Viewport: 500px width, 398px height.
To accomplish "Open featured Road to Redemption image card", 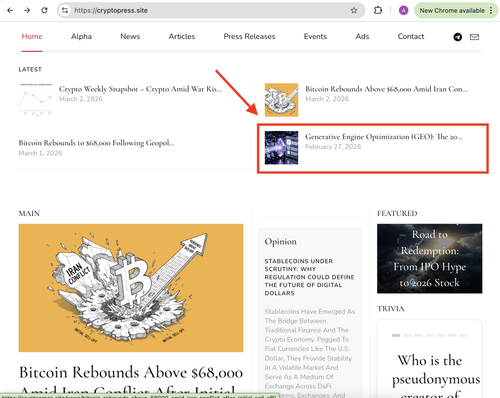I will [x=429, y=259].
